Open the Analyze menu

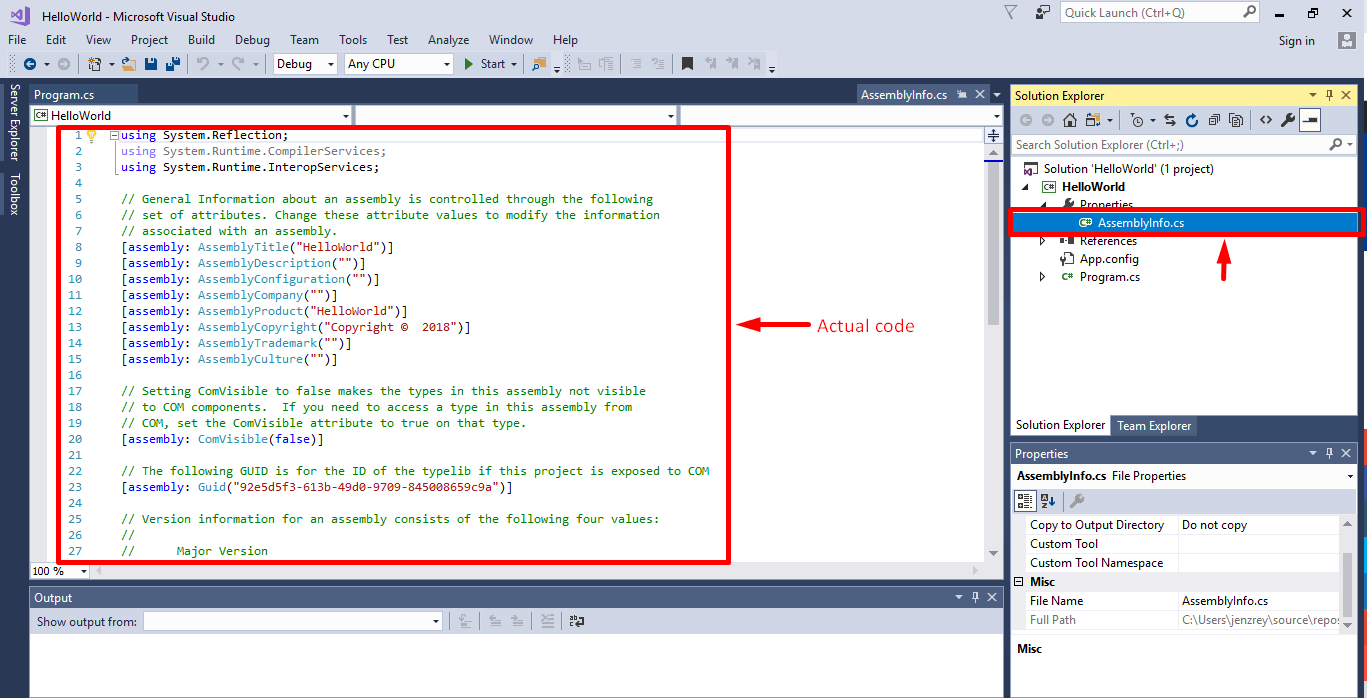click(x=448, y=40)
